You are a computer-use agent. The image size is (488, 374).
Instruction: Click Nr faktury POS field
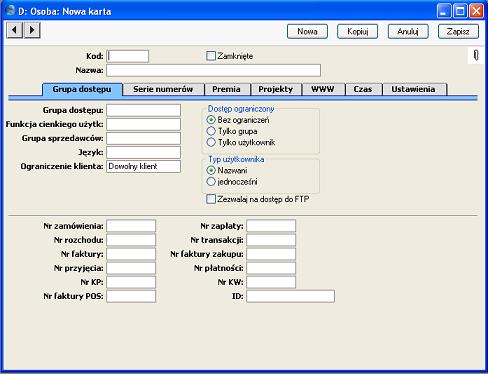click(131, 296)
